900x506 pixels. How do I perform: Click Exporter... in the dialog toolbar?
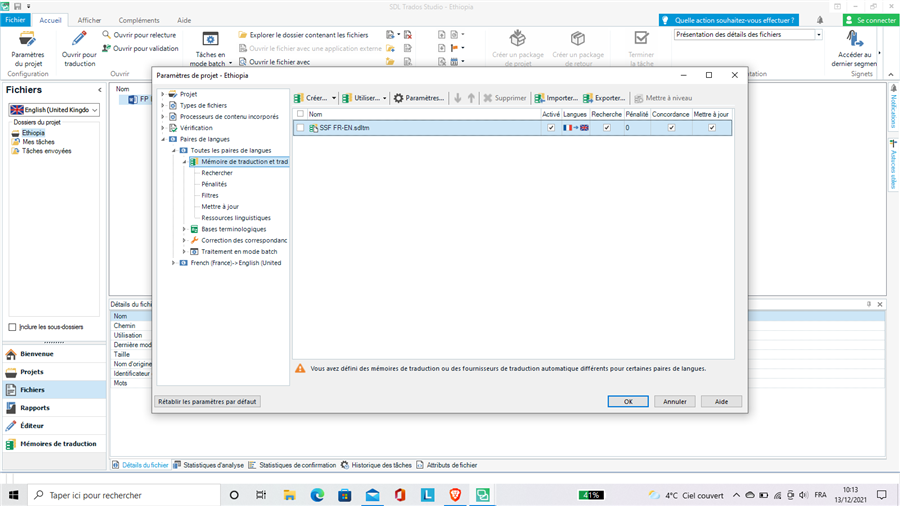(604, 98)
